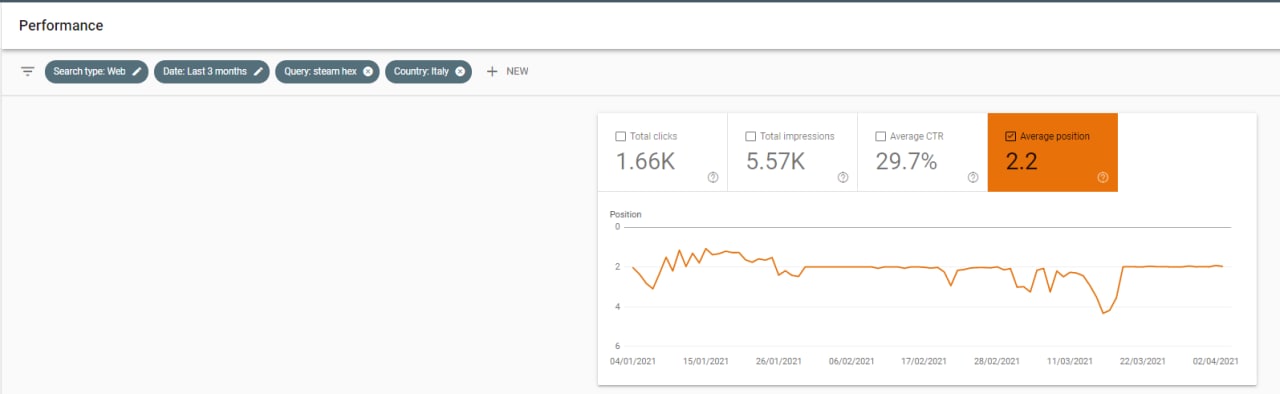1280x394 pixels.
Task: Select the Search type: Web chip
Action: pos(97,71)
